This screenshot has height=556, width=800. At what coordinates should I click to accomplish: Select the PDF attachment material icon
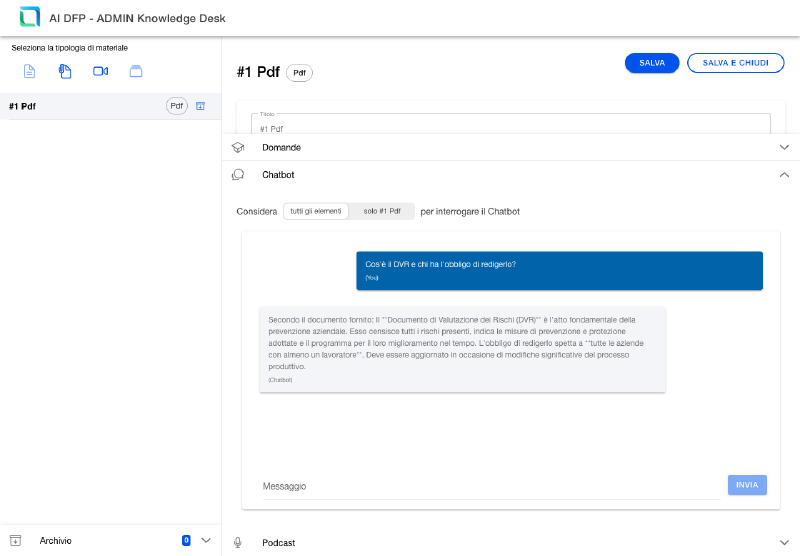(x=65, y=71)
